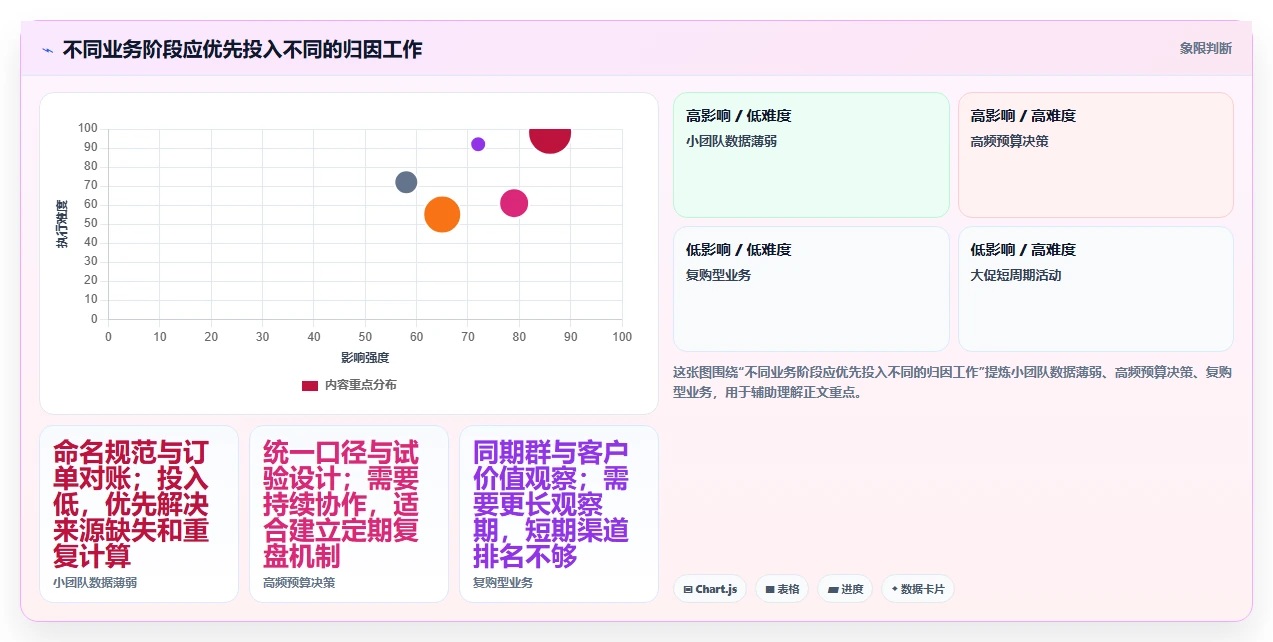Image resolution: width=1273 pixels, height=642 pixels.
Task: Click the Chart.js tag chip
Action: pyautogui.click(x=710, y=589)
